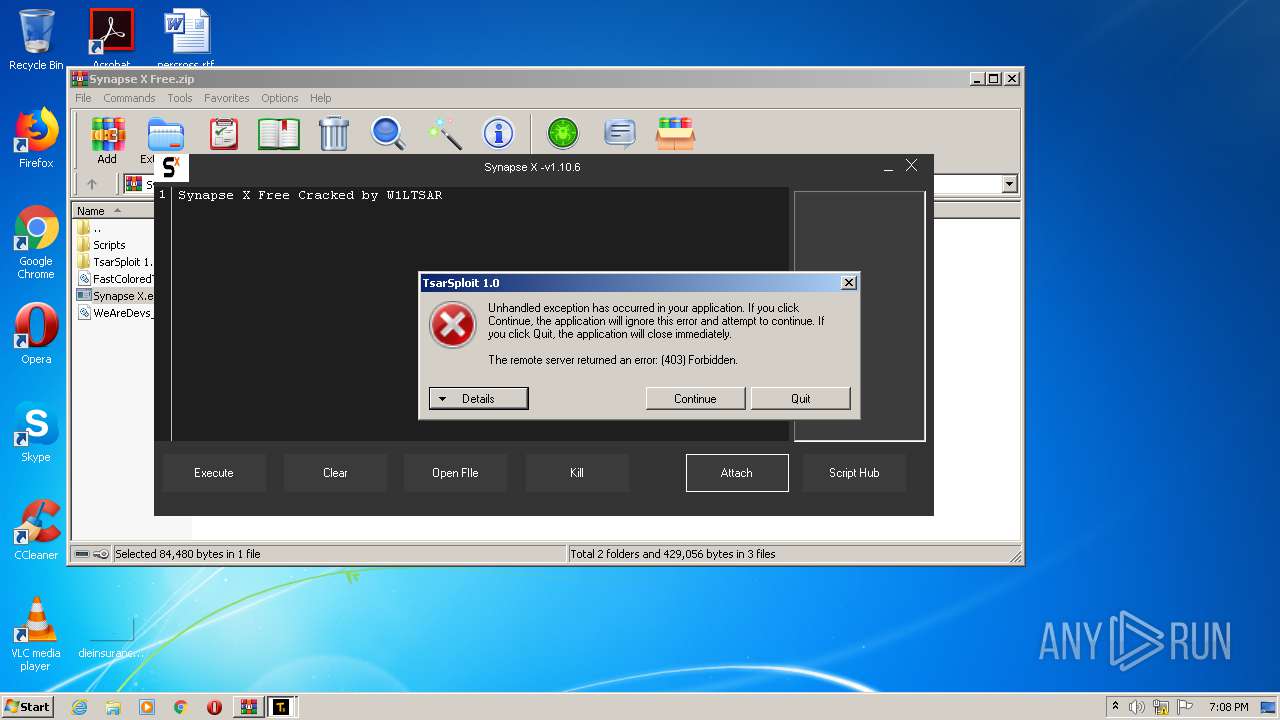Open Google Chrome desktop shortcut
Viewport: 1280px width, 720px height.
[36, 243]
